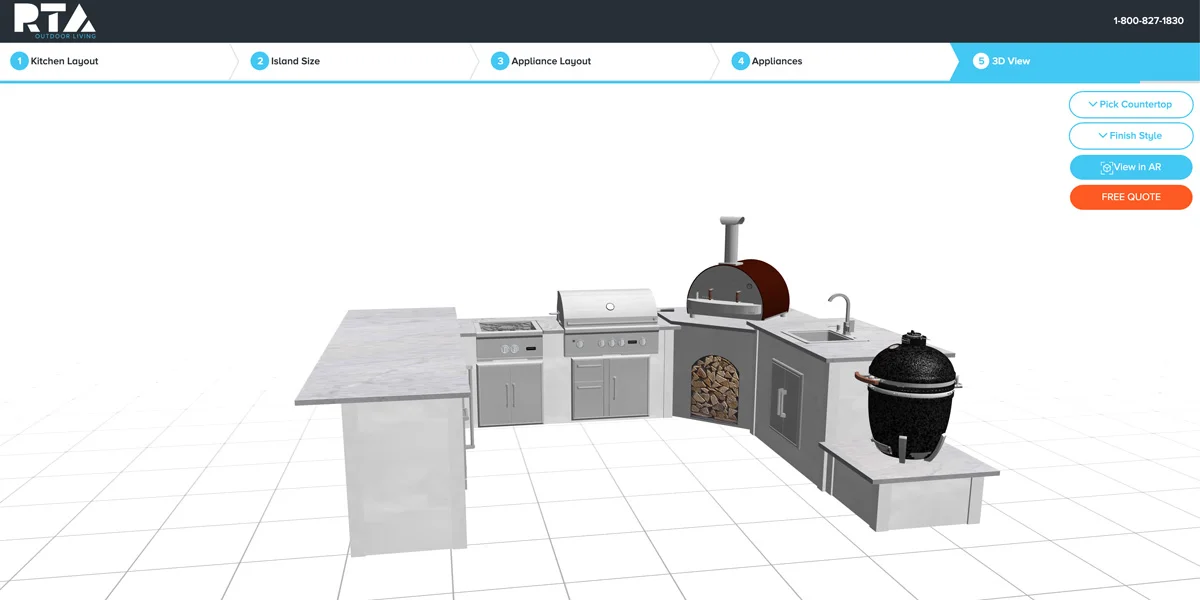Click the numbered circle for step 3

pos(499,60)
